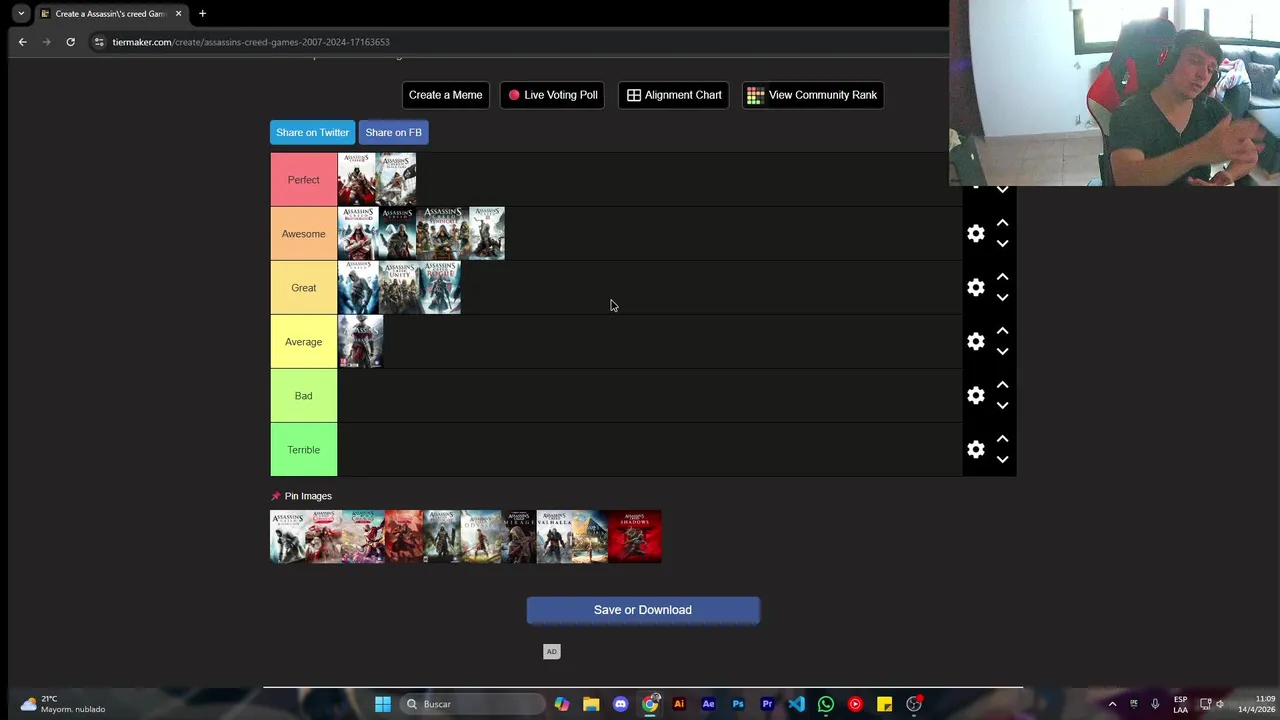Open WhatsApp from the taskbar

coord(826,704)
